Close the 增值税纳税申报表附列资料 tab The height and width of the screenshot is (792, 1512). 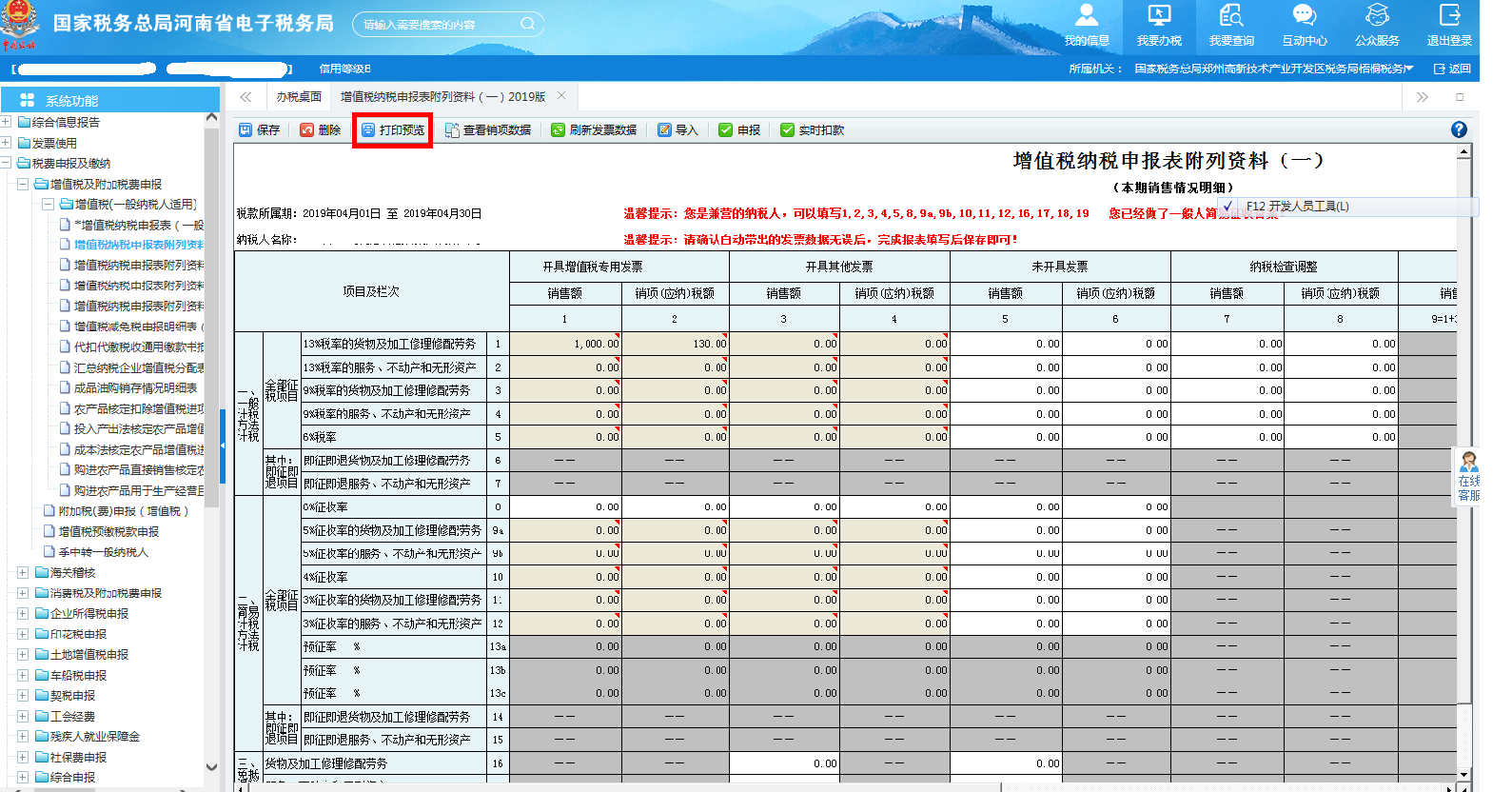pyautogui.click(x=561, y=96)
